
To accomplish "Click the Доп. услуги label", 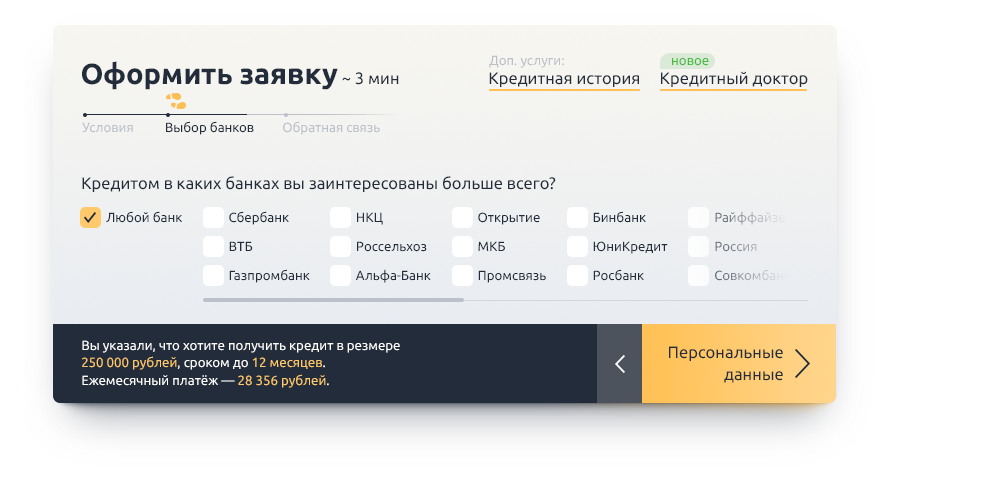I will [527, 61].
